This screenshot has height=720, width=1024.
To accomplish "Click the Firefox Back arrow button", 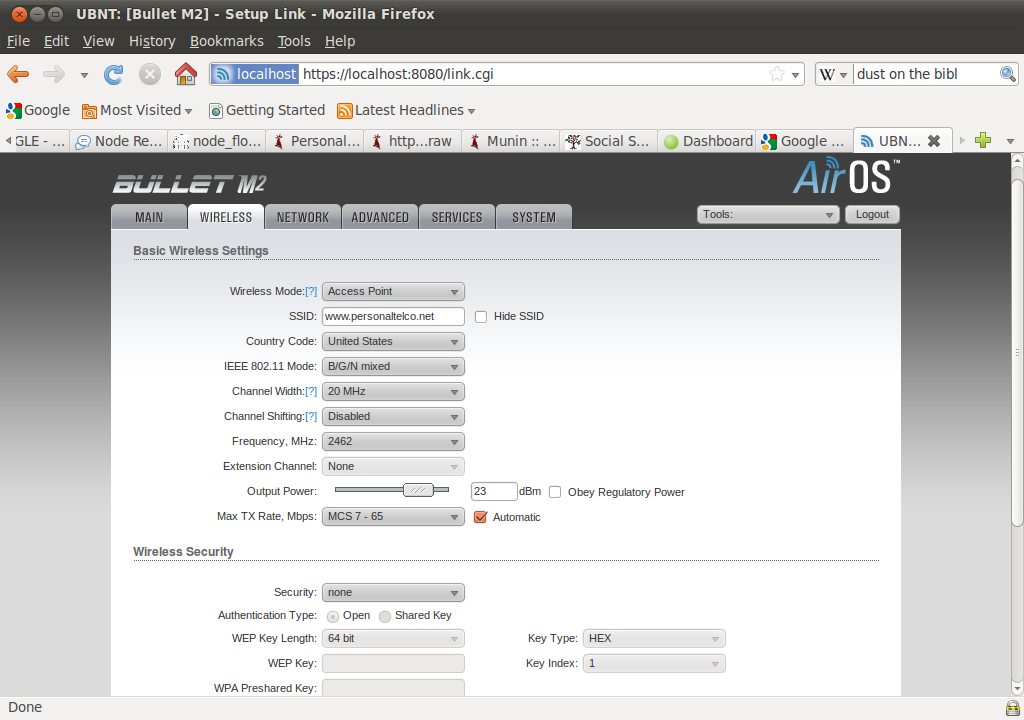I will pyautogui.click(x=18, y=74).
